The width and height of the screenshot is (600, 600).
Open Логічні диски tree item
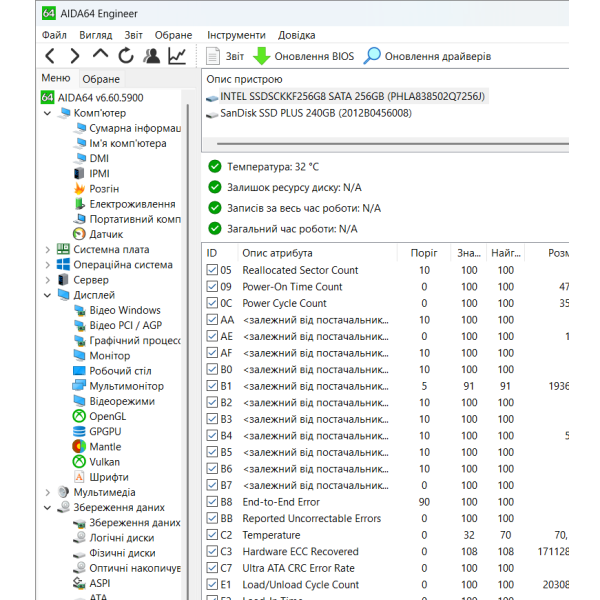point(114,538)
